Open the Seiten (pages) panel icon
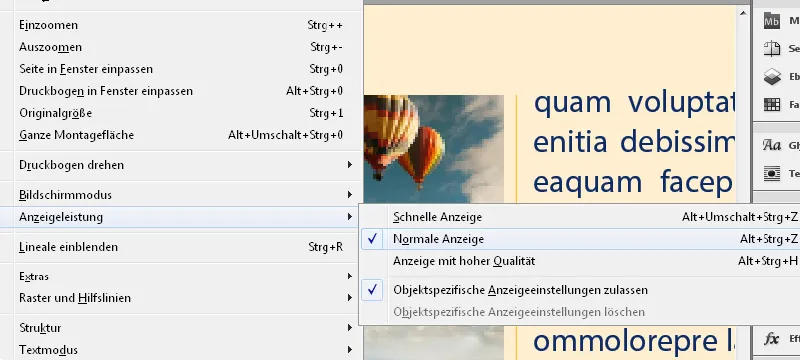This screenshot has width=800, height=360. click(771, 49)
